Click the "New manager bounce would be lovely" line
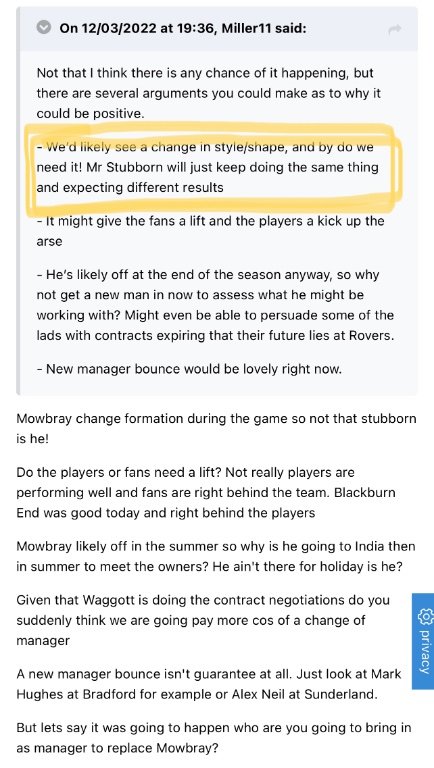Screen dimensions: 434x768 (x=189, y=368)
